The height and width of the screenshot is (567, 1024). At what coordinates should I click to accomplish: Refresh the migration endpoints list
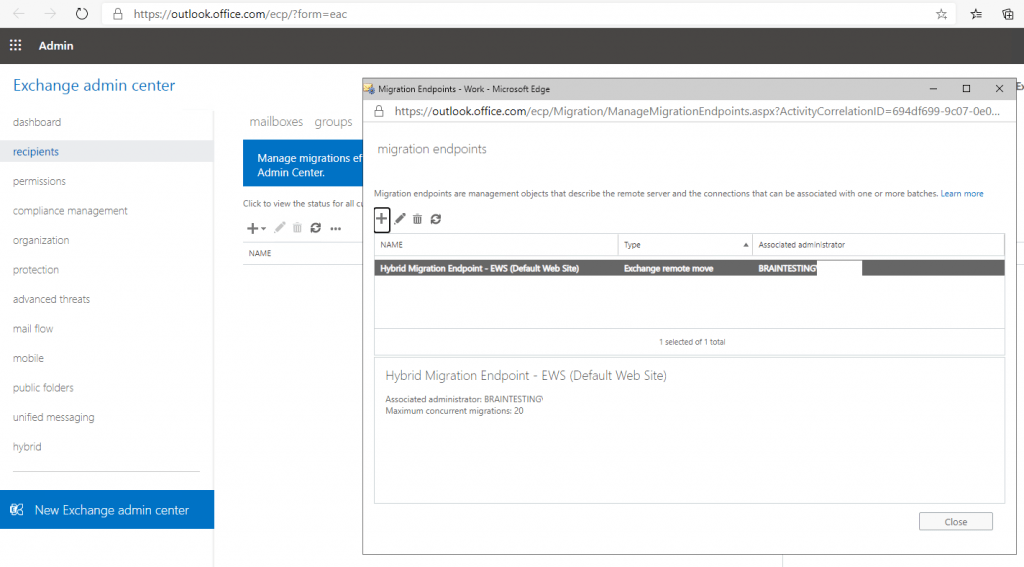436,219
